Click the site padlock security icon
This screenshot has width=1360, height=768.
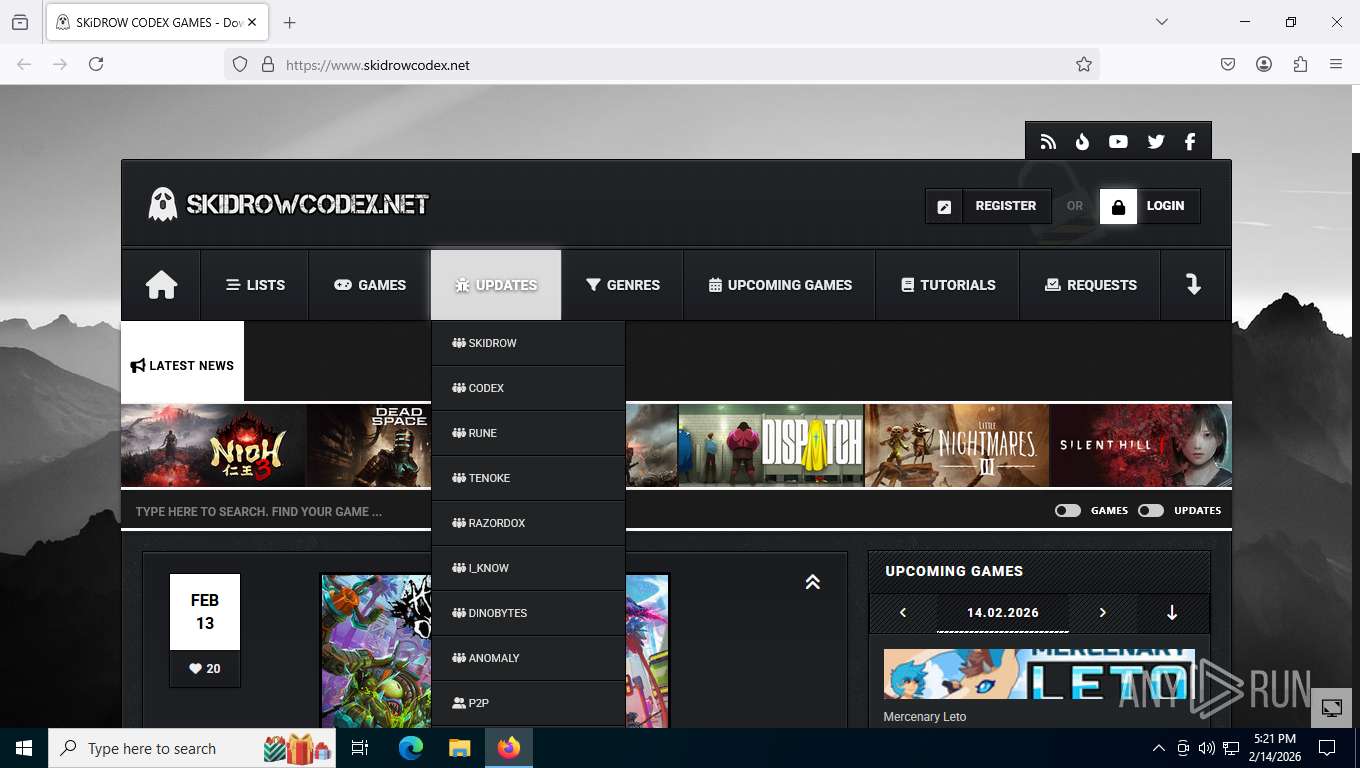click(267, 64)
